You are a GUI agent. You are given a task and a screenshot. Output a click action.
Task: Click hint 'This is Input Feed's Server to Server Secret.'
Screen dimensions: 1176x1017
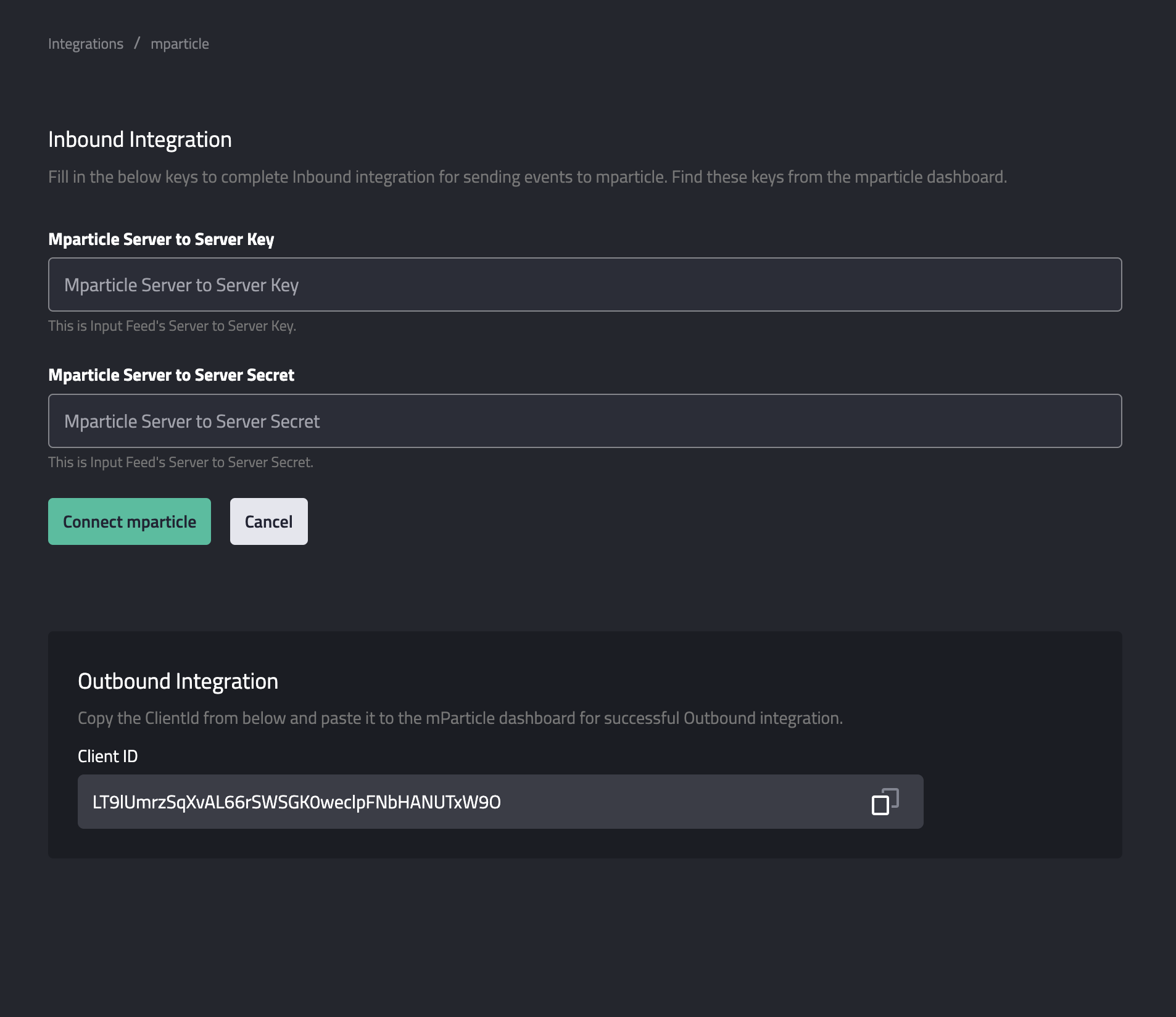point(181,462)
